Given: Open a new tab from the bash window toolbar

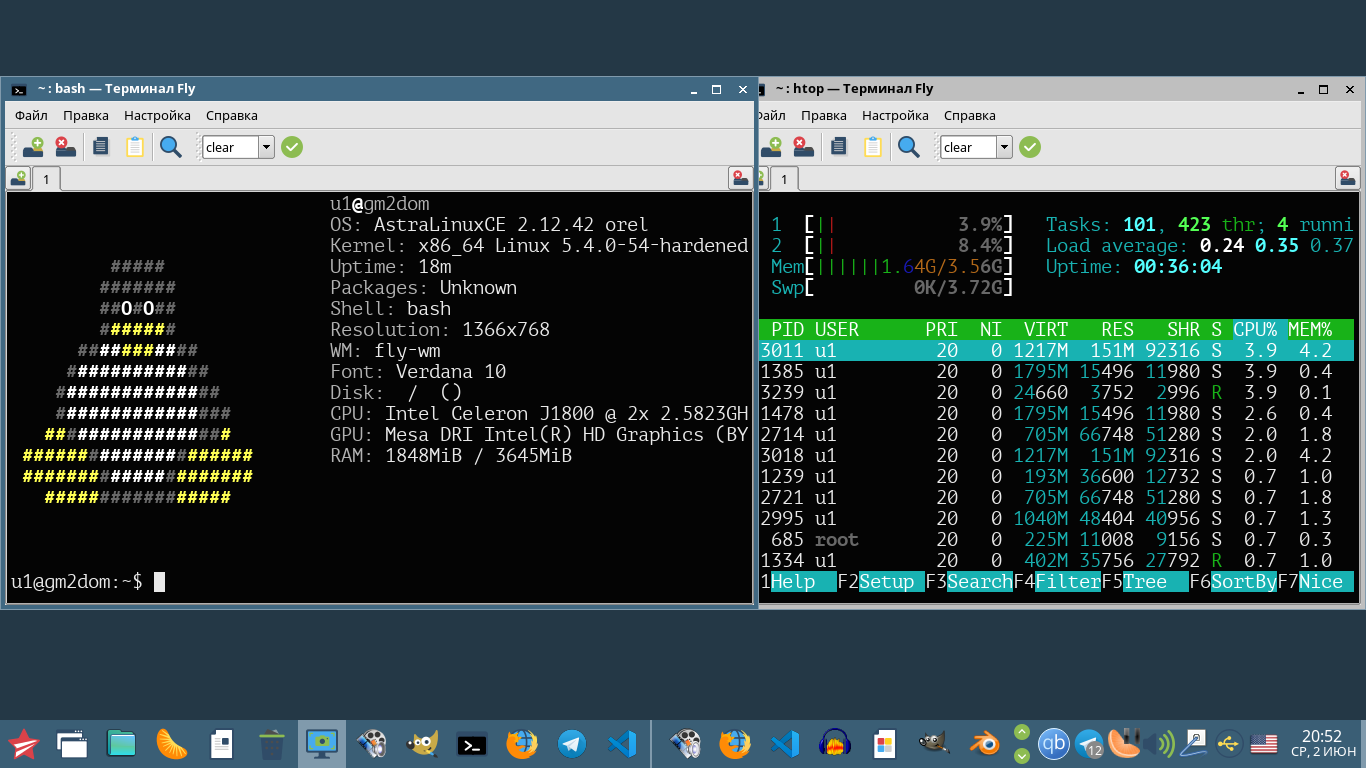Looking at the screenshot, I should click(34, 147).
